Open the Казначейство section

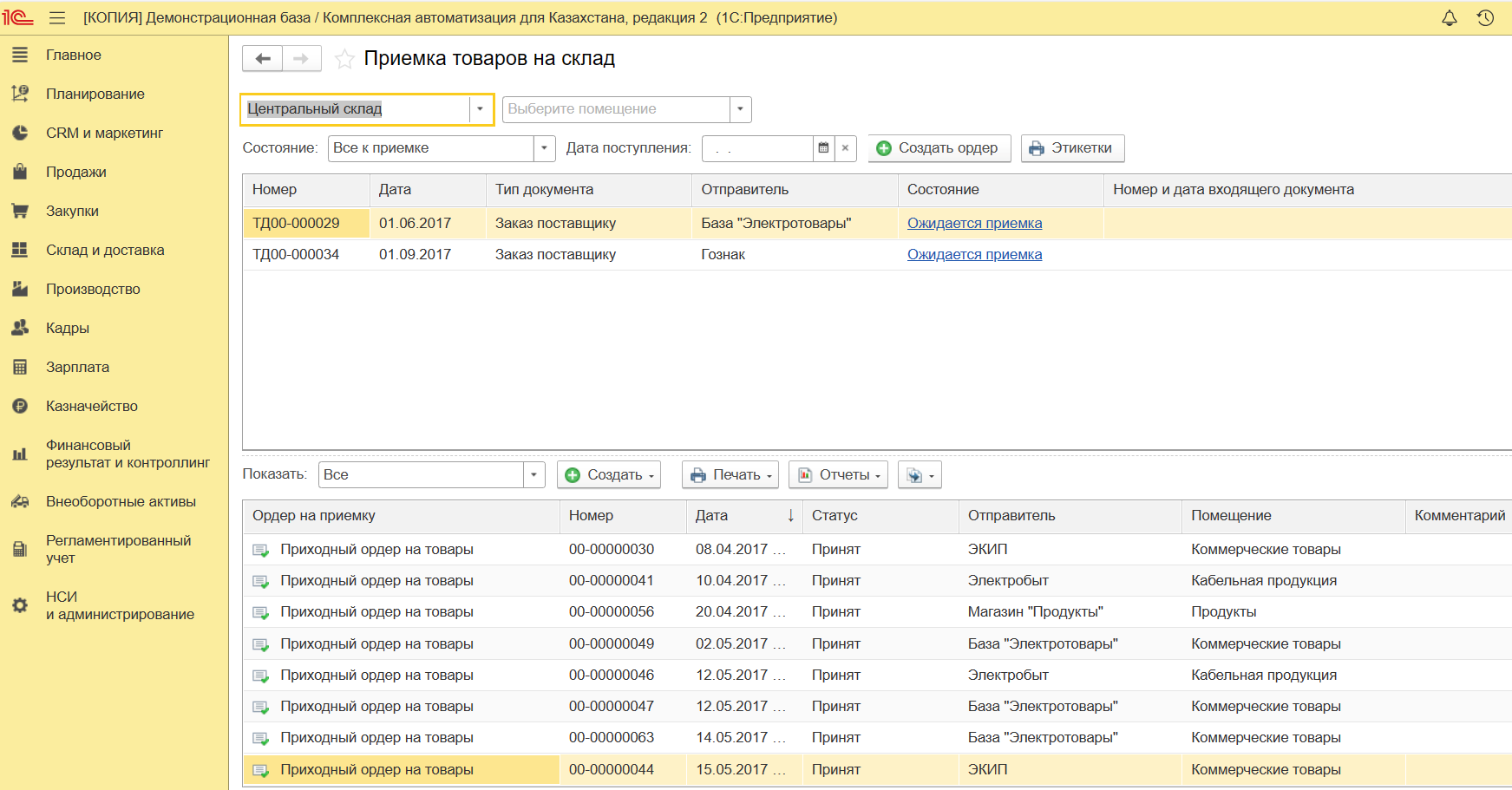[x=91, y=406]
